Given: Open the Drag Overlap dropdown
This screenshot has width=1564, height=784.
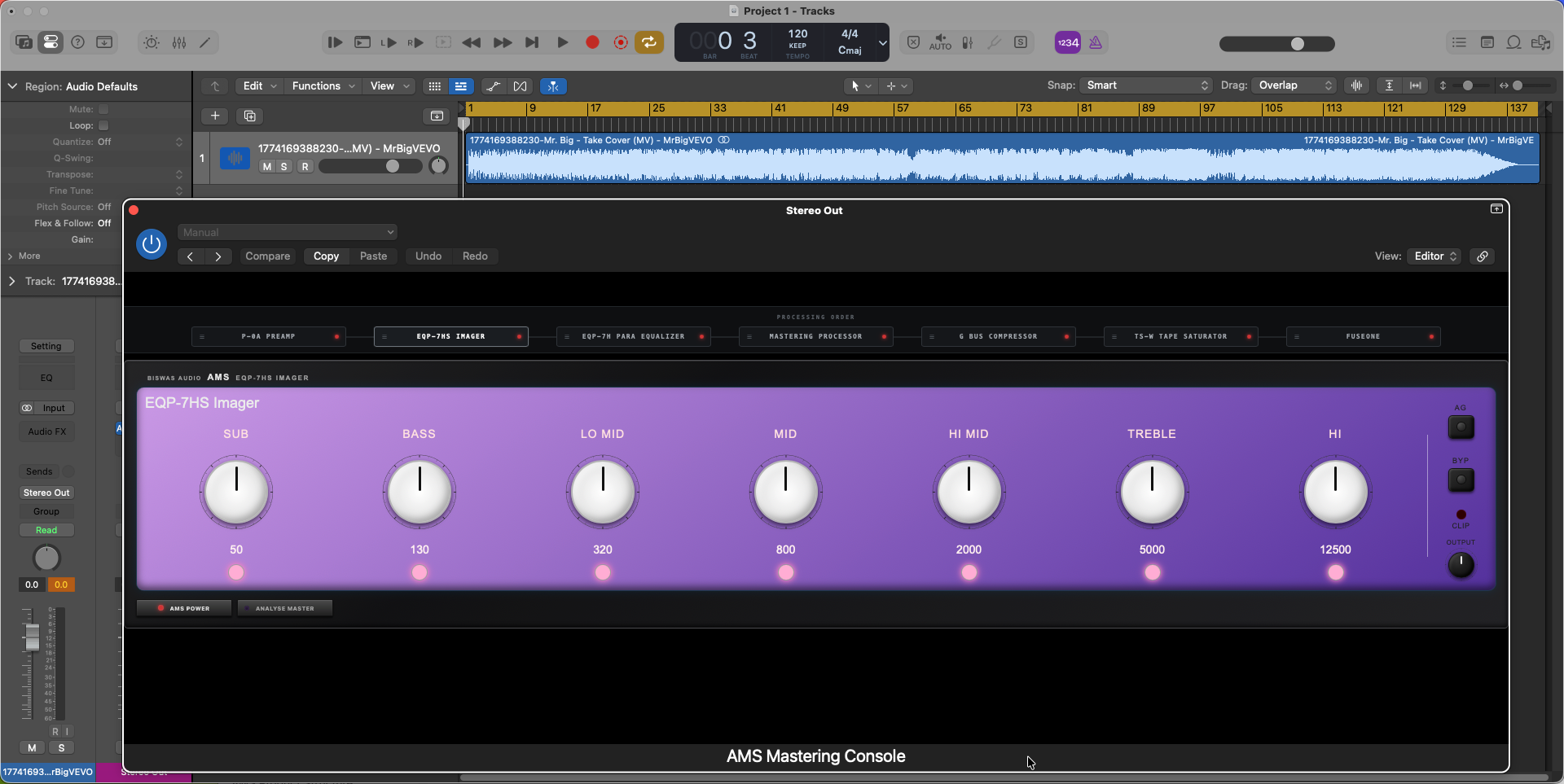Looking at the screenshot, I should tap(1294, 85).
